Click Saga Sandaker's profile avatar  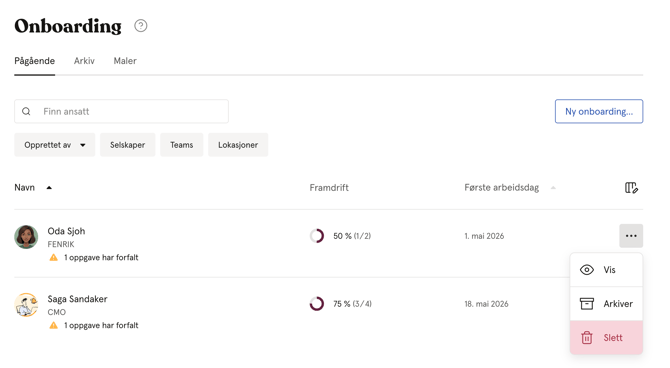tap(26, 305)
